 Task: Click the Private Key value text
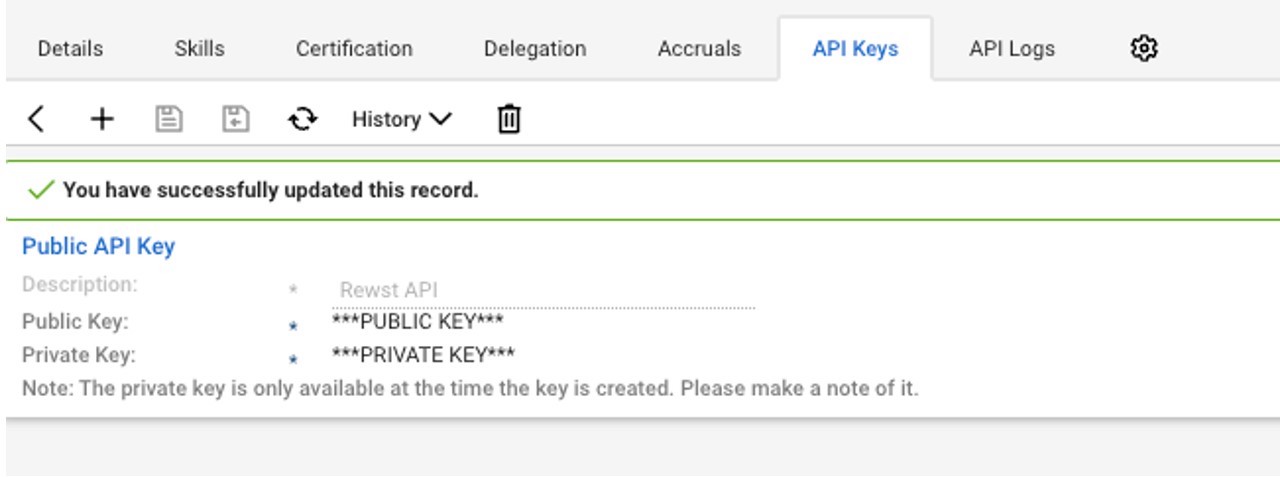point(423,355)
